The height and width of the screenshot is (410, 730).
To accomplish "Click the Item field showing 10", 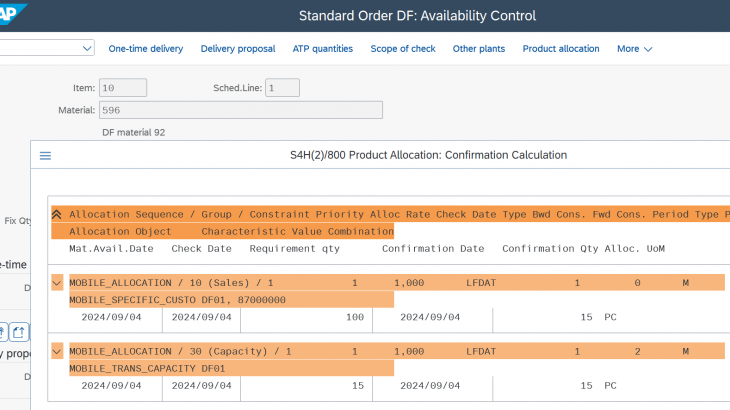I will pyautogui.click(x=123, y=87).
